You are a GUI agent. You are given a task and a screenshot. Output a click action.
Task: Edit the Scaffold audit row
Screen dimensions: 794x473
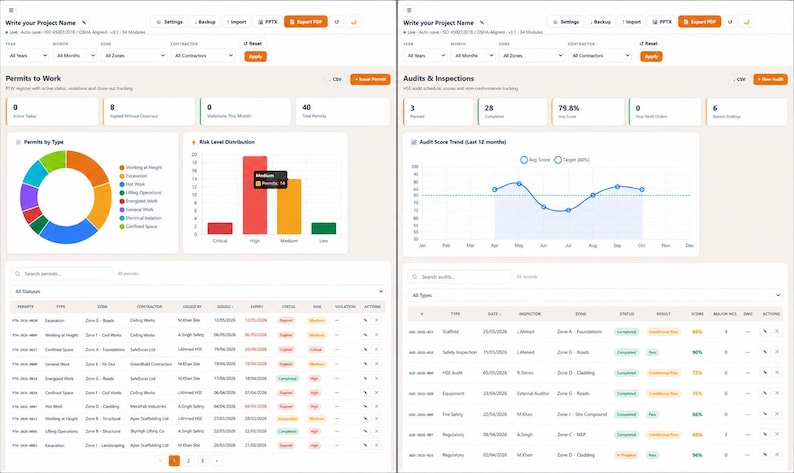[765, 331]
